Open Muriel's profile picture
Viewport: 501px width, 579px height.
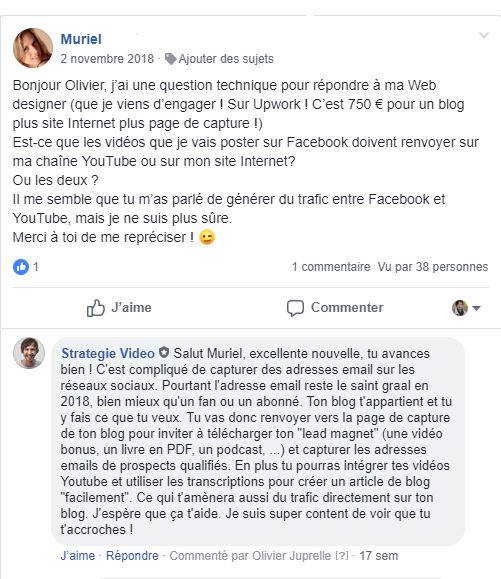tap(33, 48)
